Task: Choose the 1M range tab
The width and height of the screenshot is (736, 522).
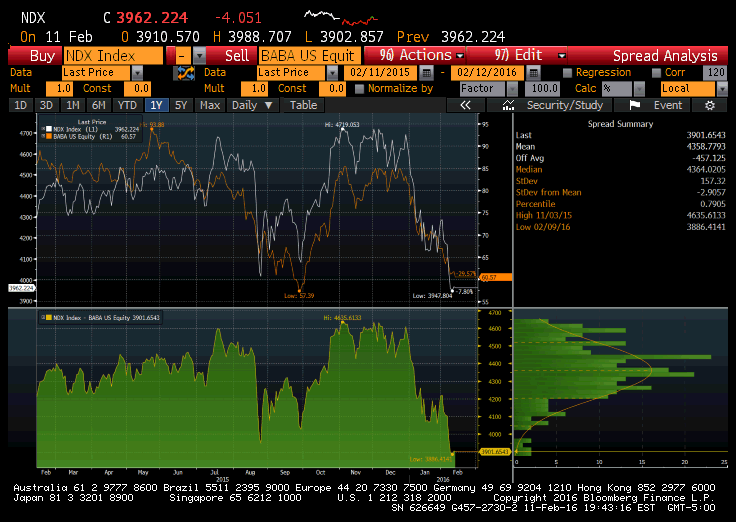Action: (x=73, y=105)
